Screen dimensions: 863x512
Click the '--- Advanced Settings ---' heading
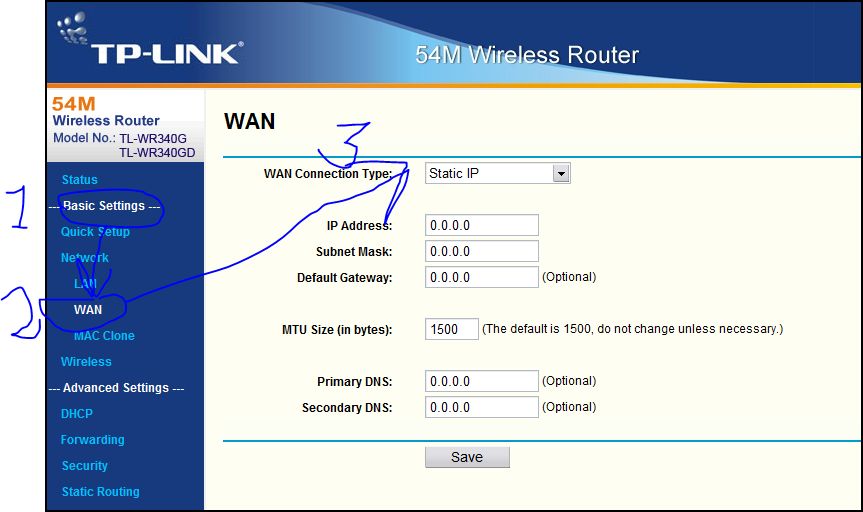point(116,388)
